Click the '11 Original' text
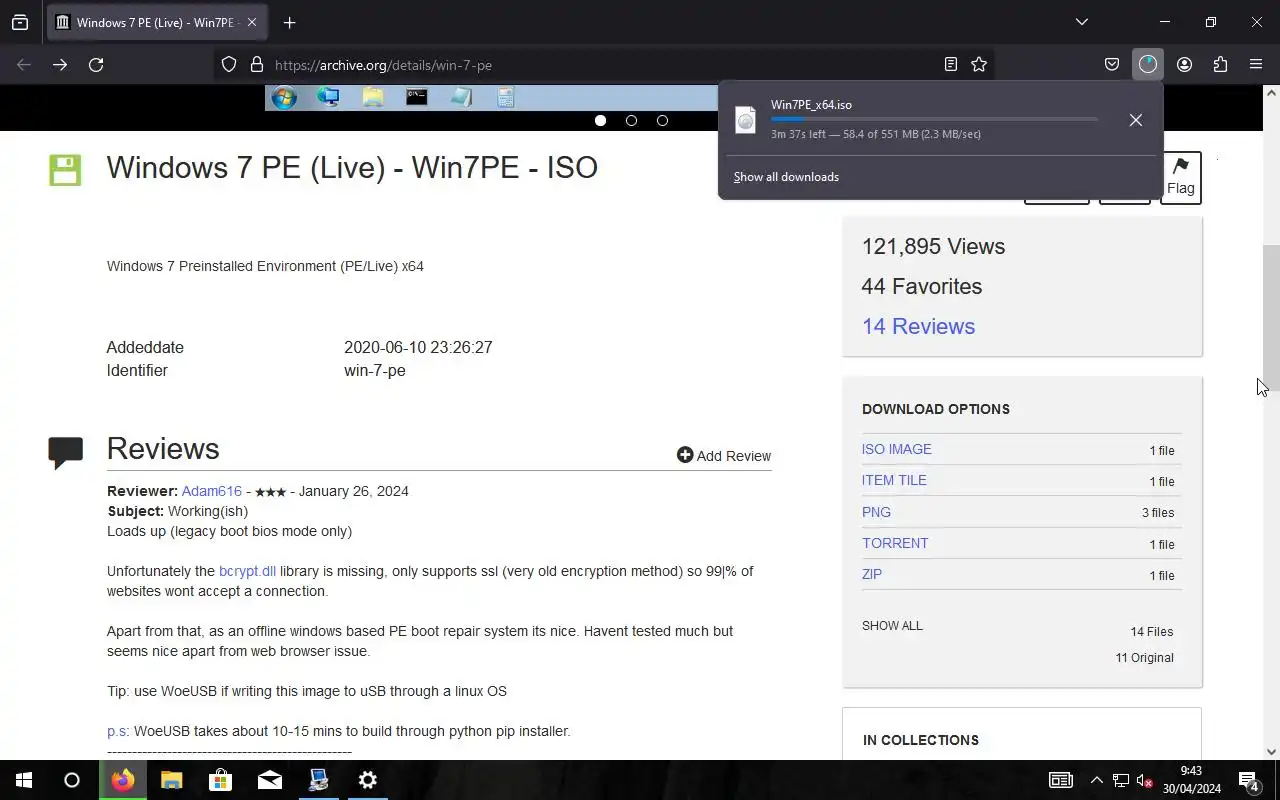This screenshot has width=1280, height=800. pos(1145,658)
